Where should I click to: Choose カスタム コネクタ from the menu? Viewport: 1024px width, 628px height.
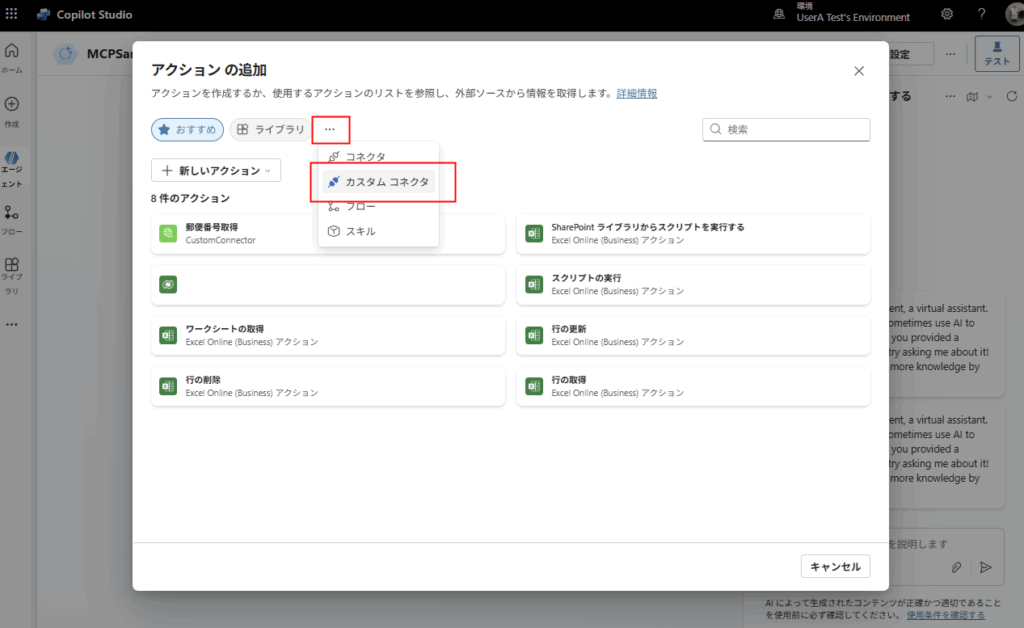[x=378, y=181]
